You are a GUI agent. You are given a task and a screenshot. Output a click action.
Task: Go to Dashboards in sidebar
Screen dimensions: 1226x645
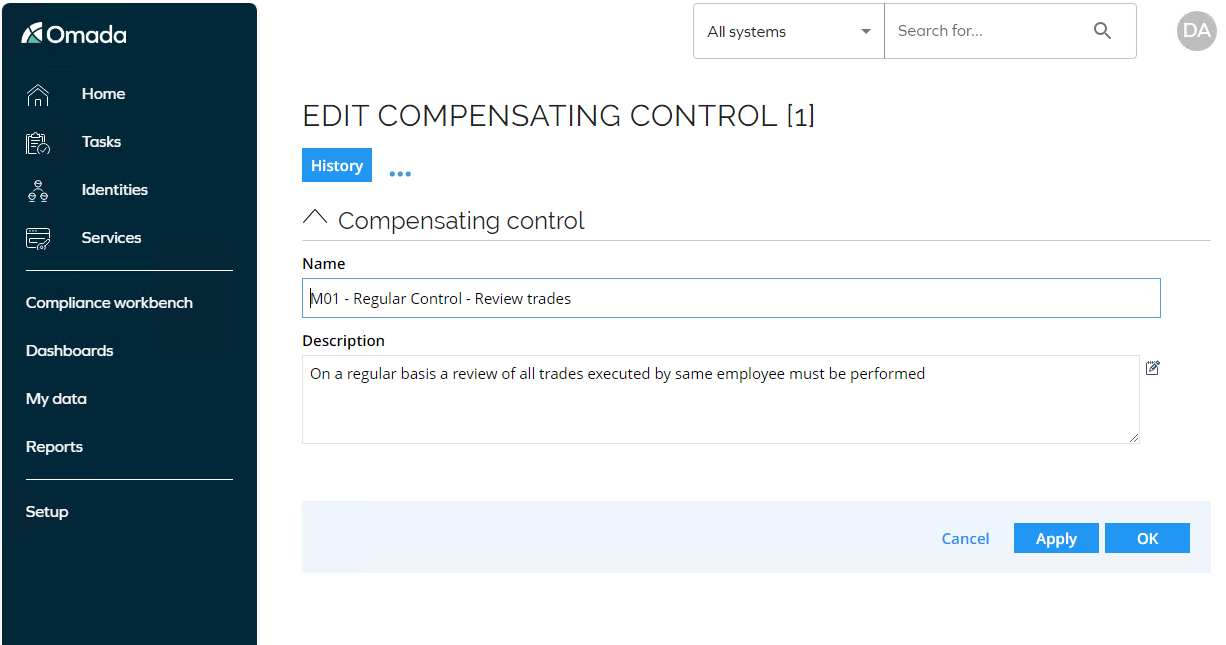[x=69, y=350]
